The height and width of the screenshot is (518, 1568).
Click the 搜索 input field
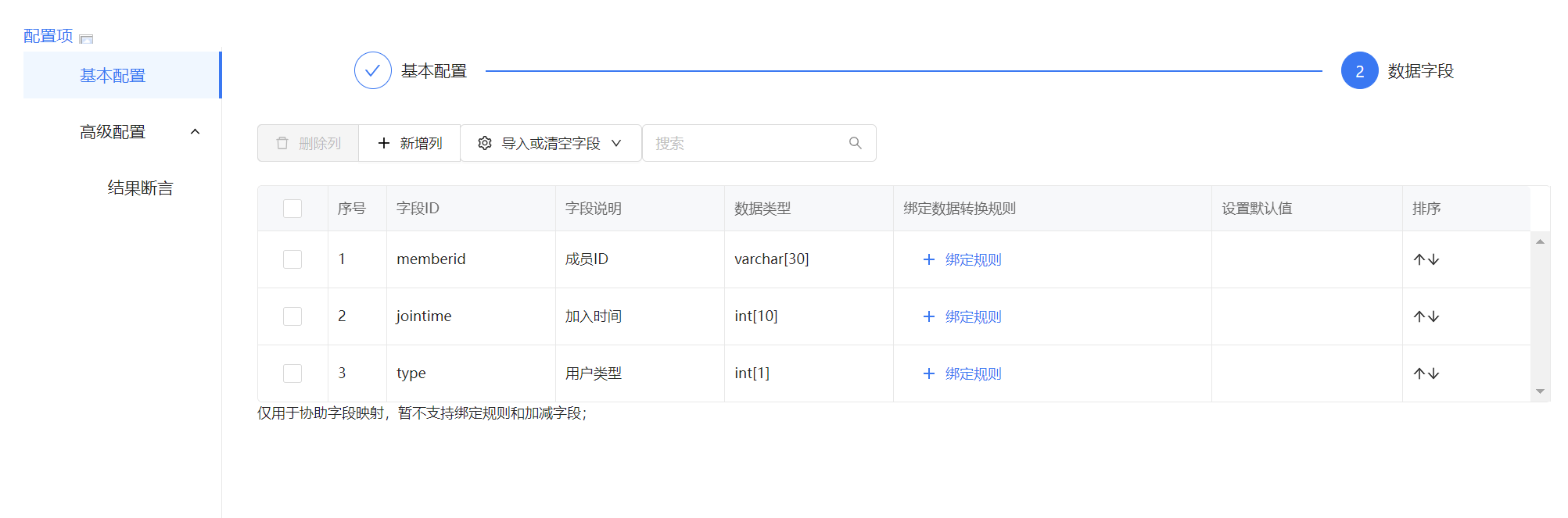747,143
